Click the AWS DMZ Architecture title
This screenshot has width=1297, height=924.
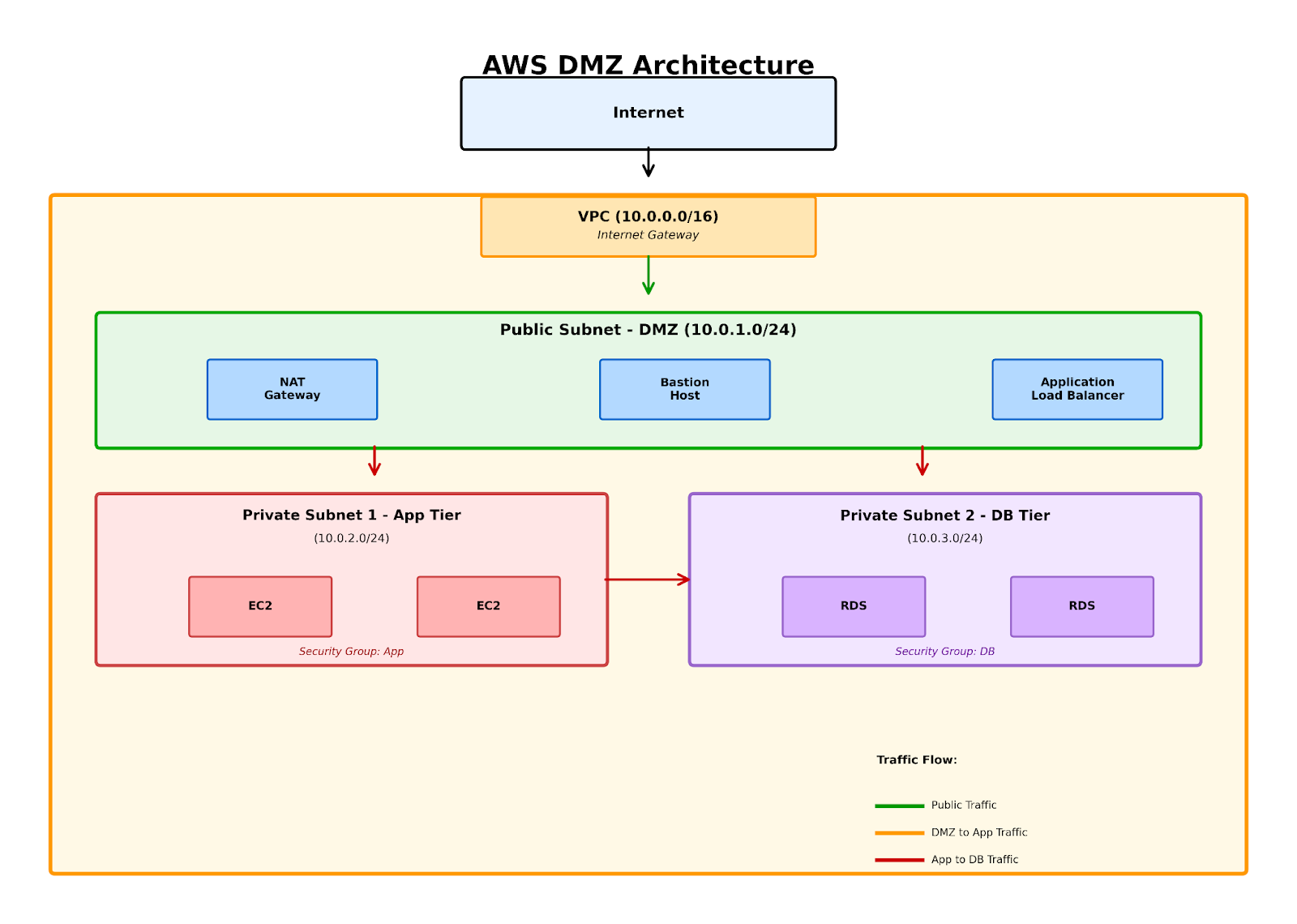tap(648, 65)
